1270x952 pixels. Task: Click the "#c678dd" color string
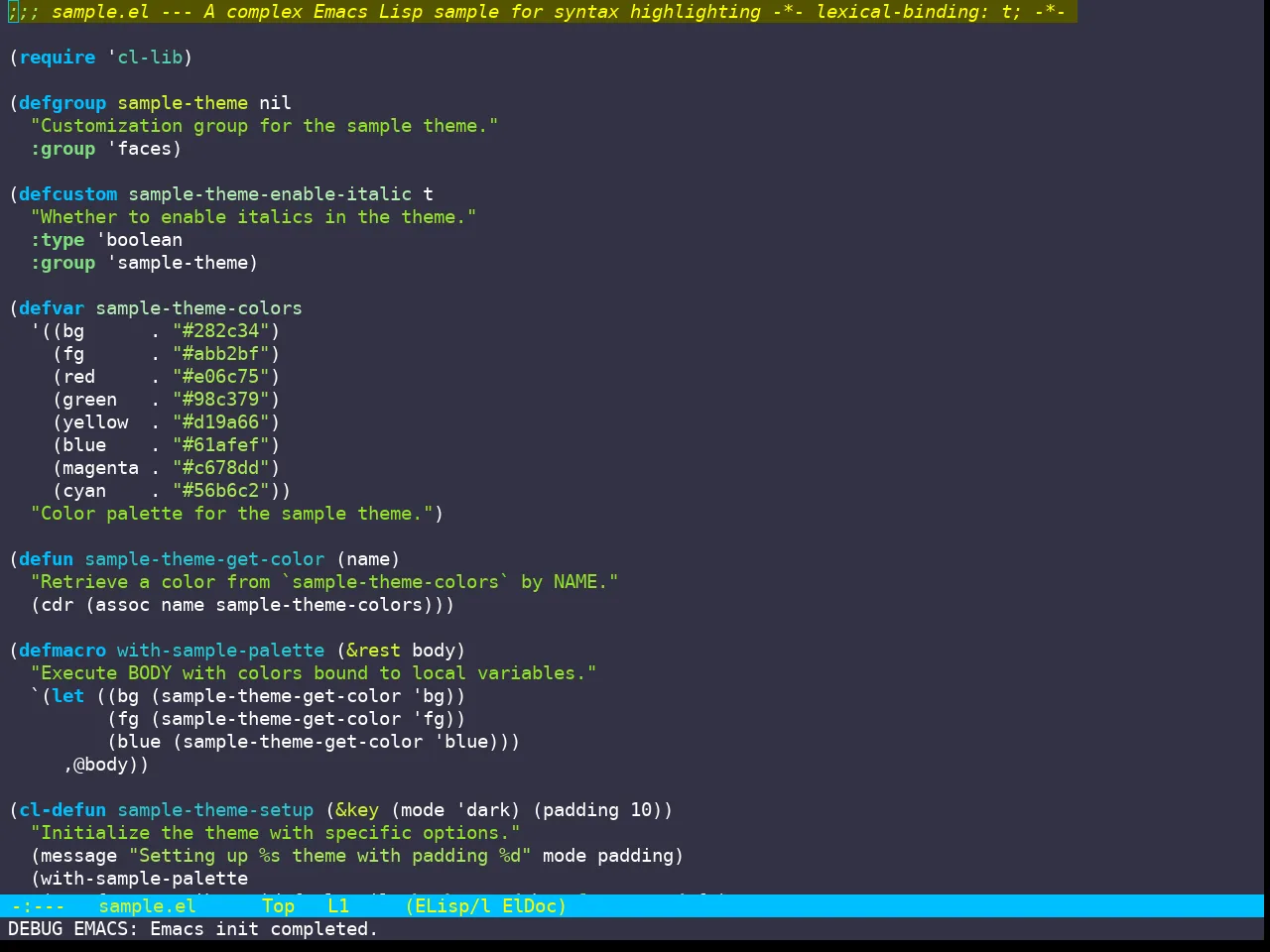(x=221, y=468)
